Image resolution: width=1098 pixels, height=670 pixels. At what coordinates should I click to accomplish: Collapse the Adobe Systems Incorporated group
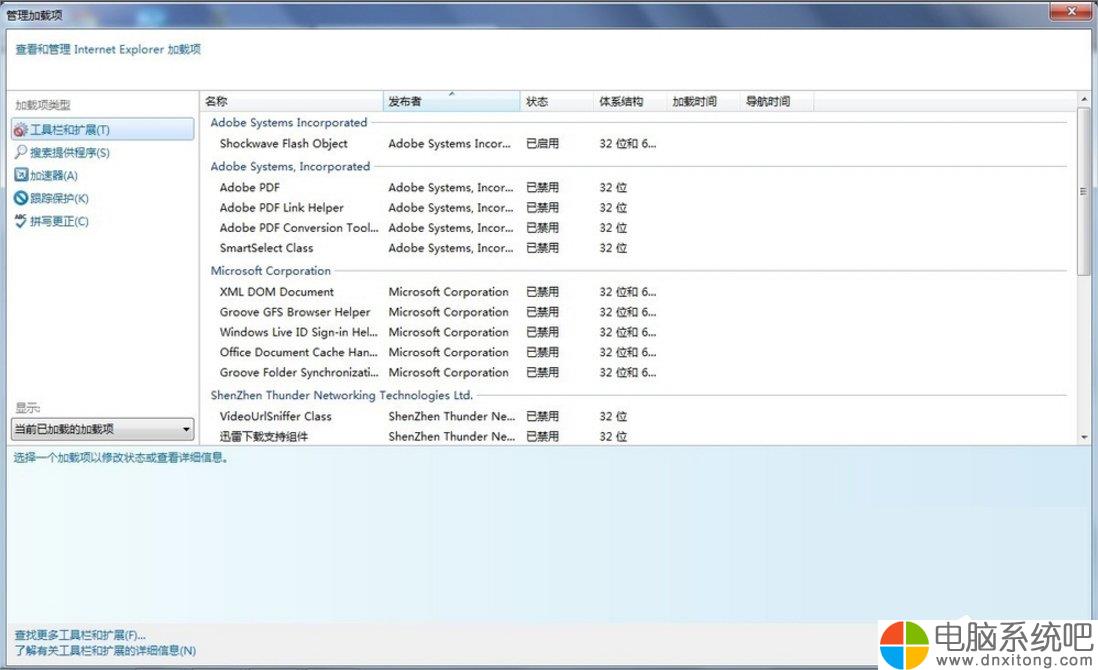pyautogui.click(x=289, y=123)
